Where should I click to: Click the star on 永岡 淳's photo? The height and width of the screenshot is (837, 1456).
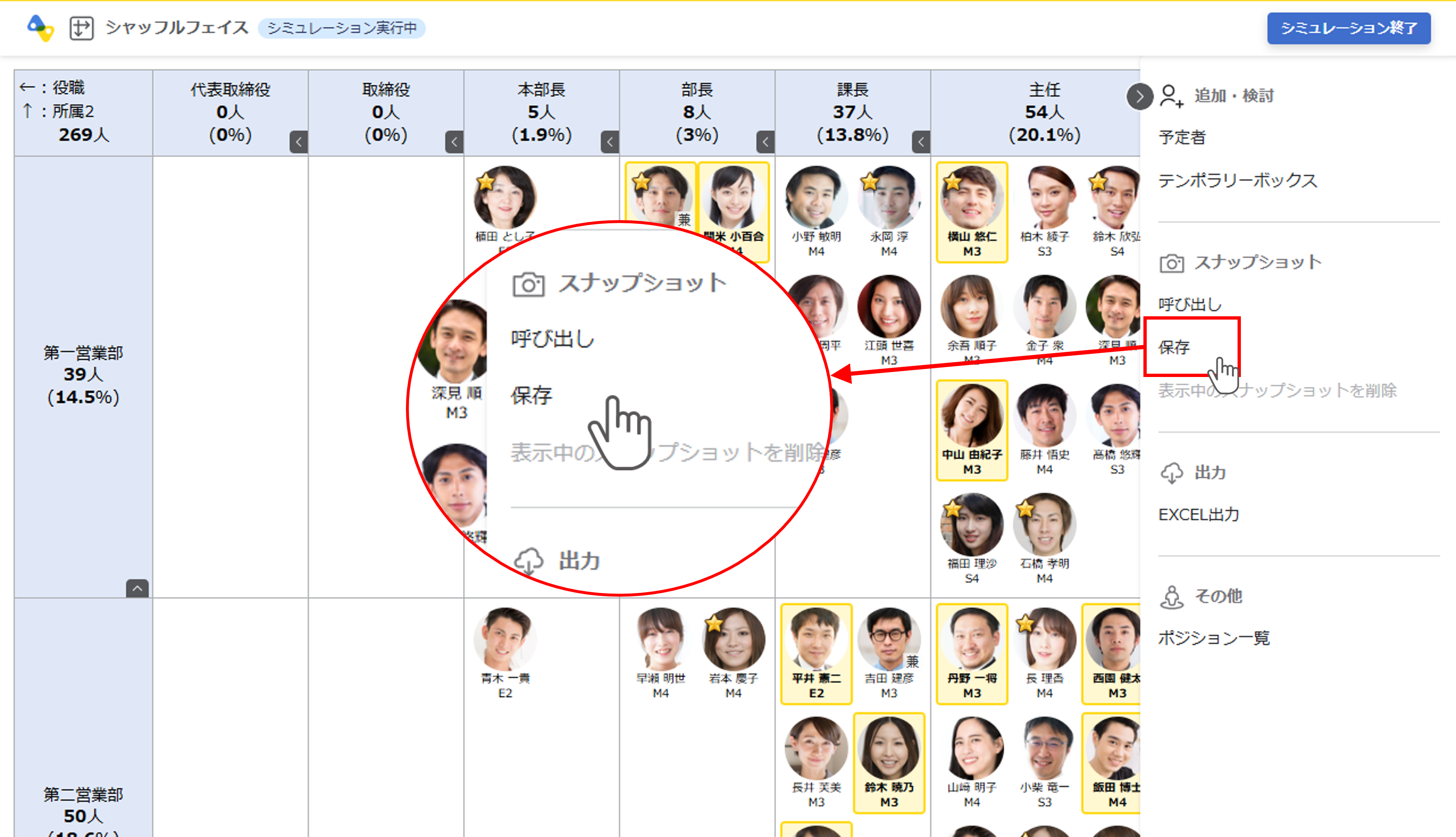click(870, 182)
